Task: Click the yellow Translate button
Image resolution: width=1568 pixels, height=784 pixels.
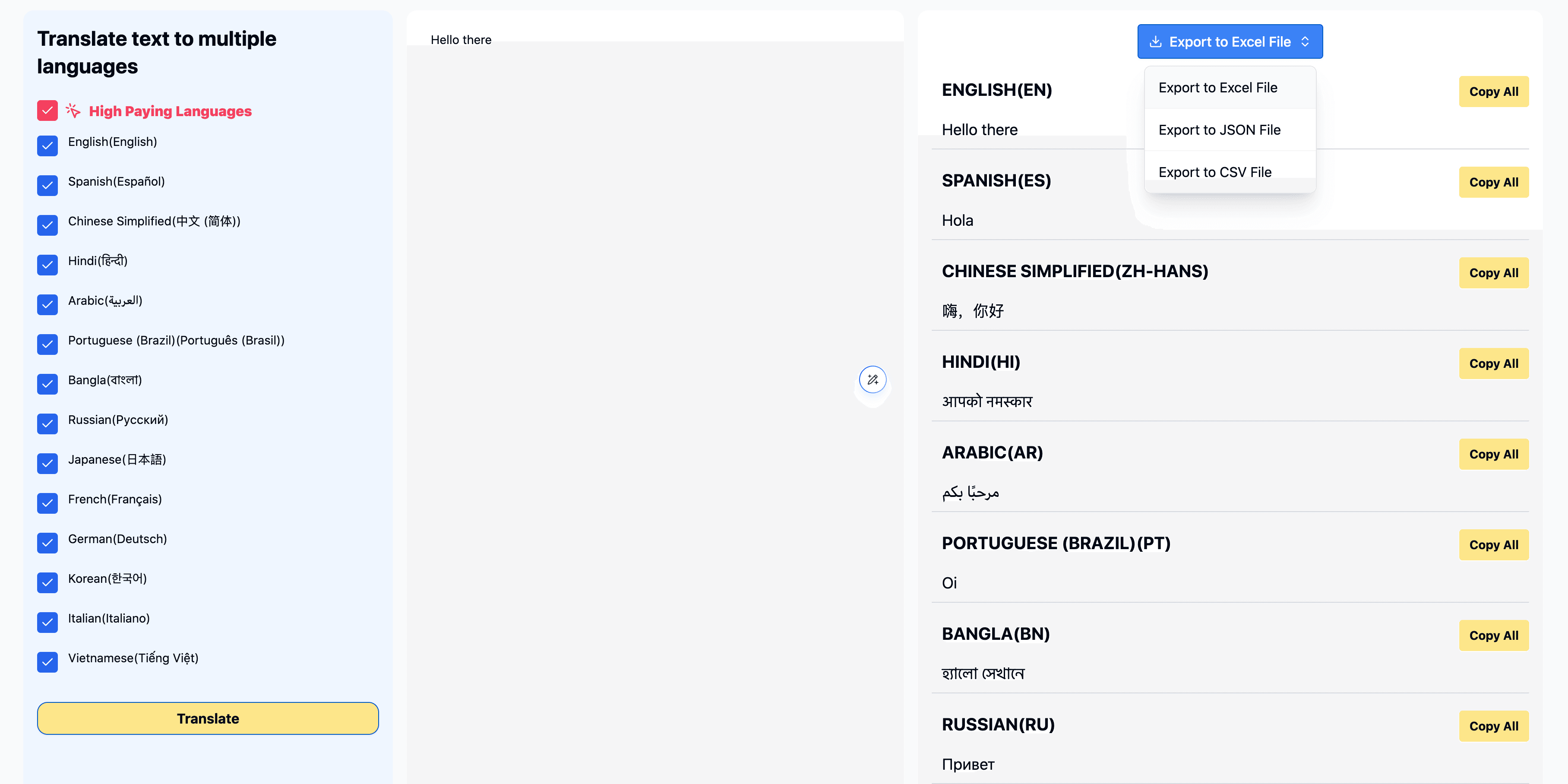Action: (x=208, y=718)
